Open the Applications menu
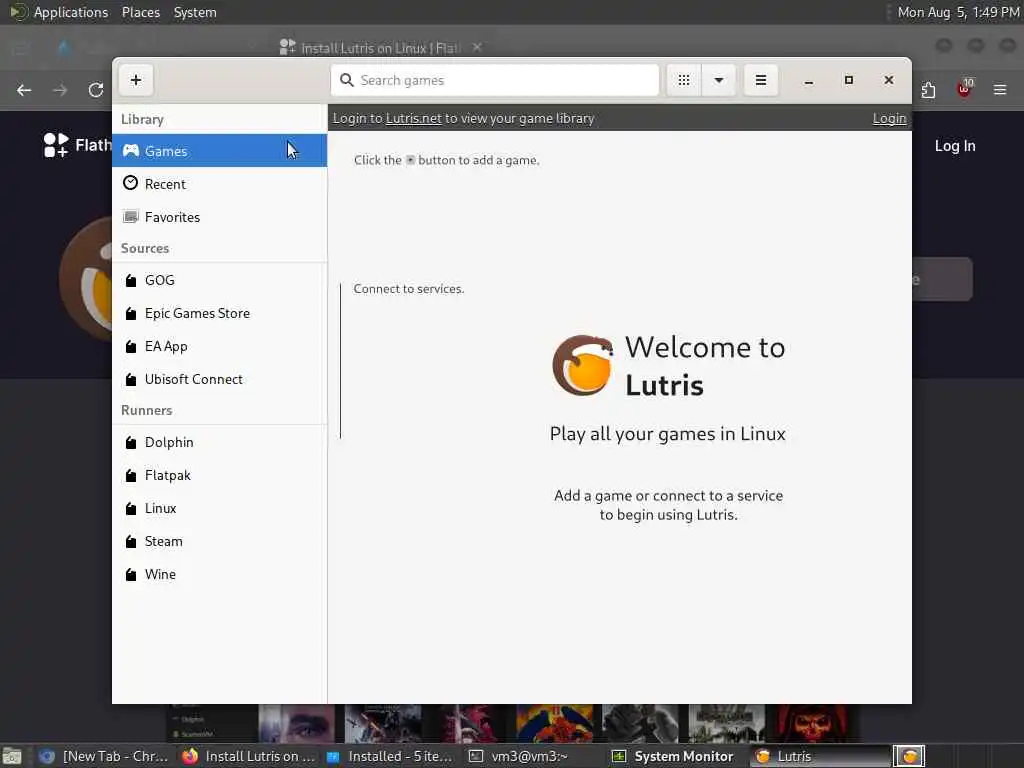1024x768 pixels. 71,12
